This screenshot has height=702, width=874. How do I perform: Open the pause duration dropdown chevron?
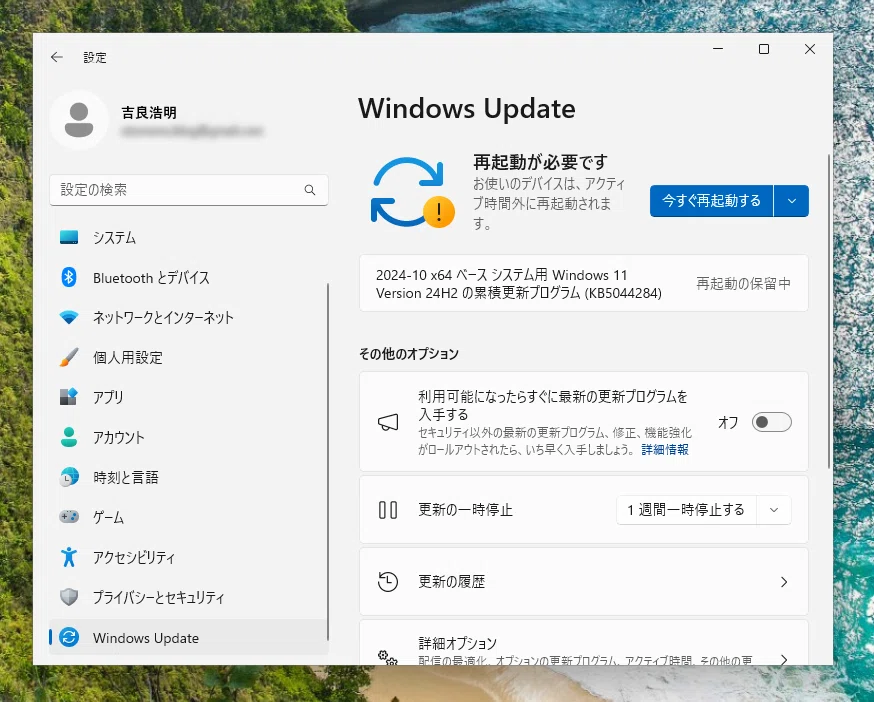[x=774, y=510]
